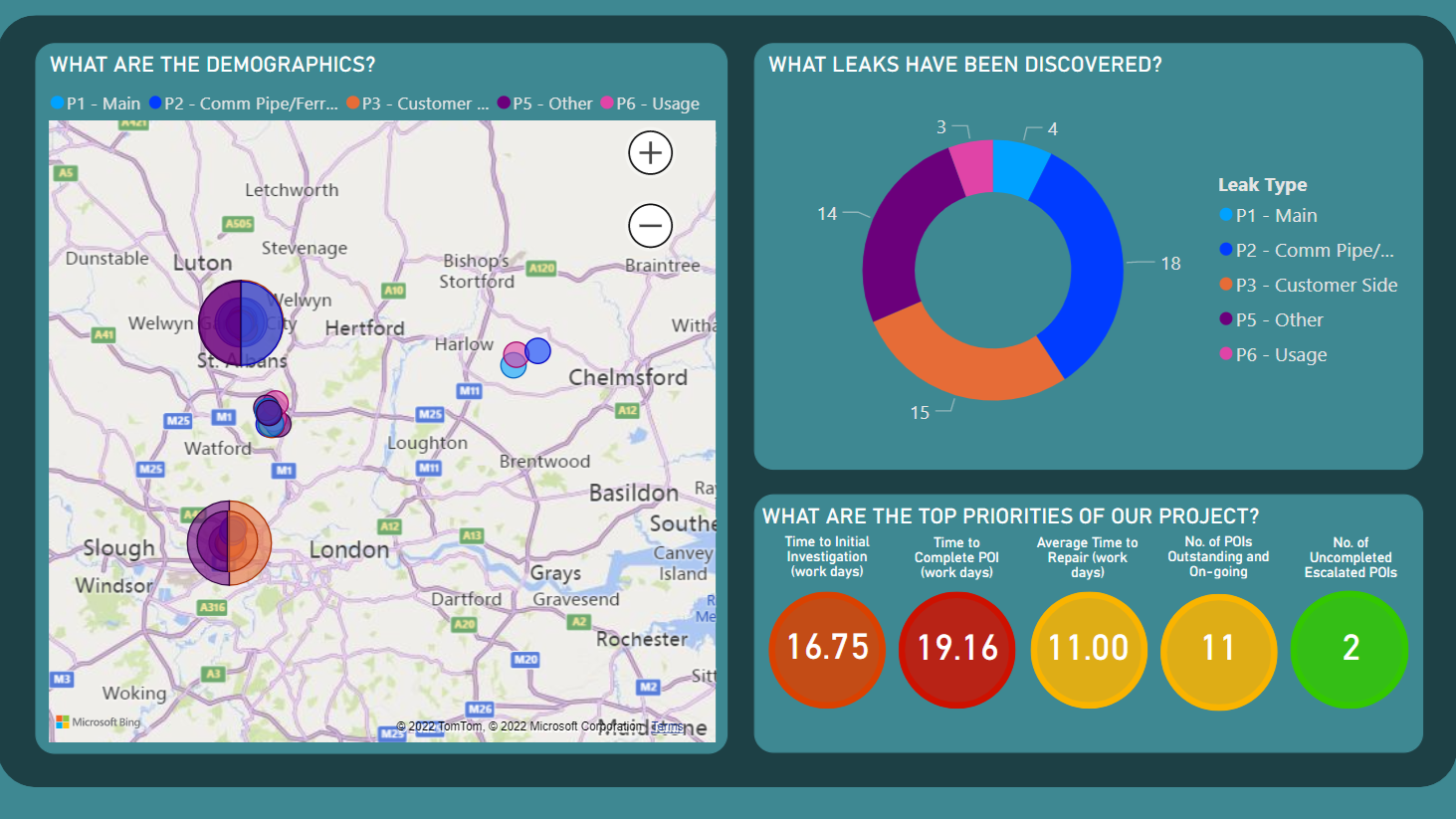Image resolution: width=1456 pixels, height=819 pixels.
Task: Zoom out on the map
Action: pyautogui.click(x=650, y=226)
